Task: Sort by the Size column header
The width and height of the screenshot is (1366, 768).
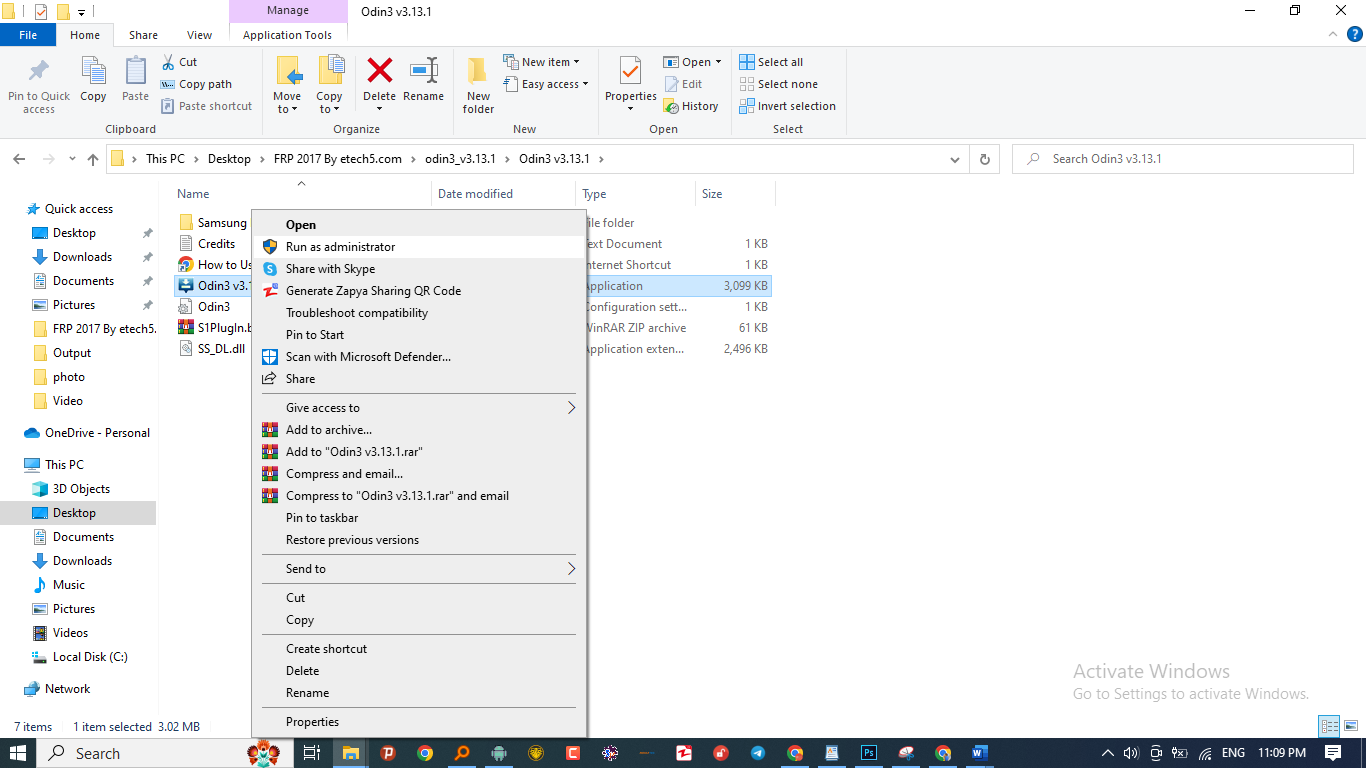Action: pyautogui.click(x=735, y=194)
